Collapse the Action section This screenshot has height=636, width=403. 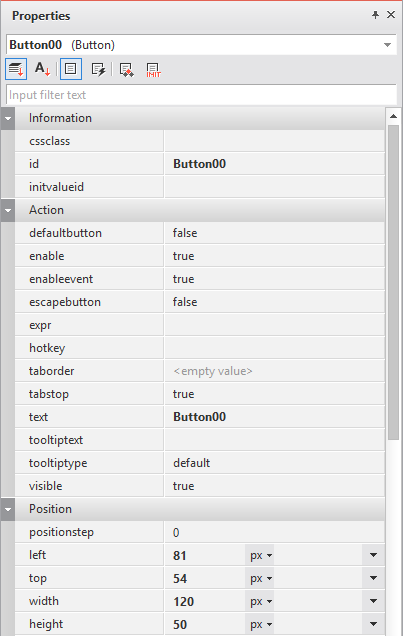(8, 211)
